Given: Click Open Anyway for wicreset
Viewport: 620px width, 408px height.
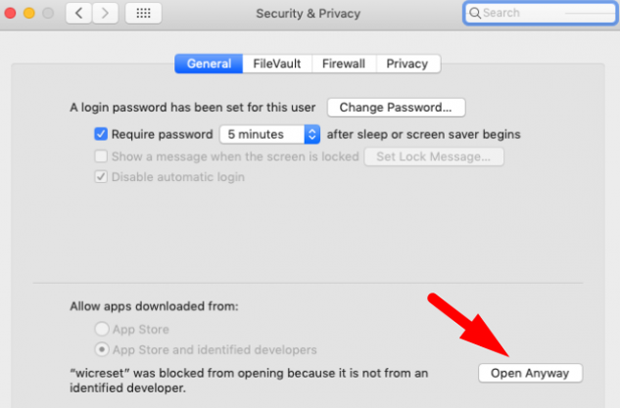Looking at the screenshot, I should (x=530, y=373).
